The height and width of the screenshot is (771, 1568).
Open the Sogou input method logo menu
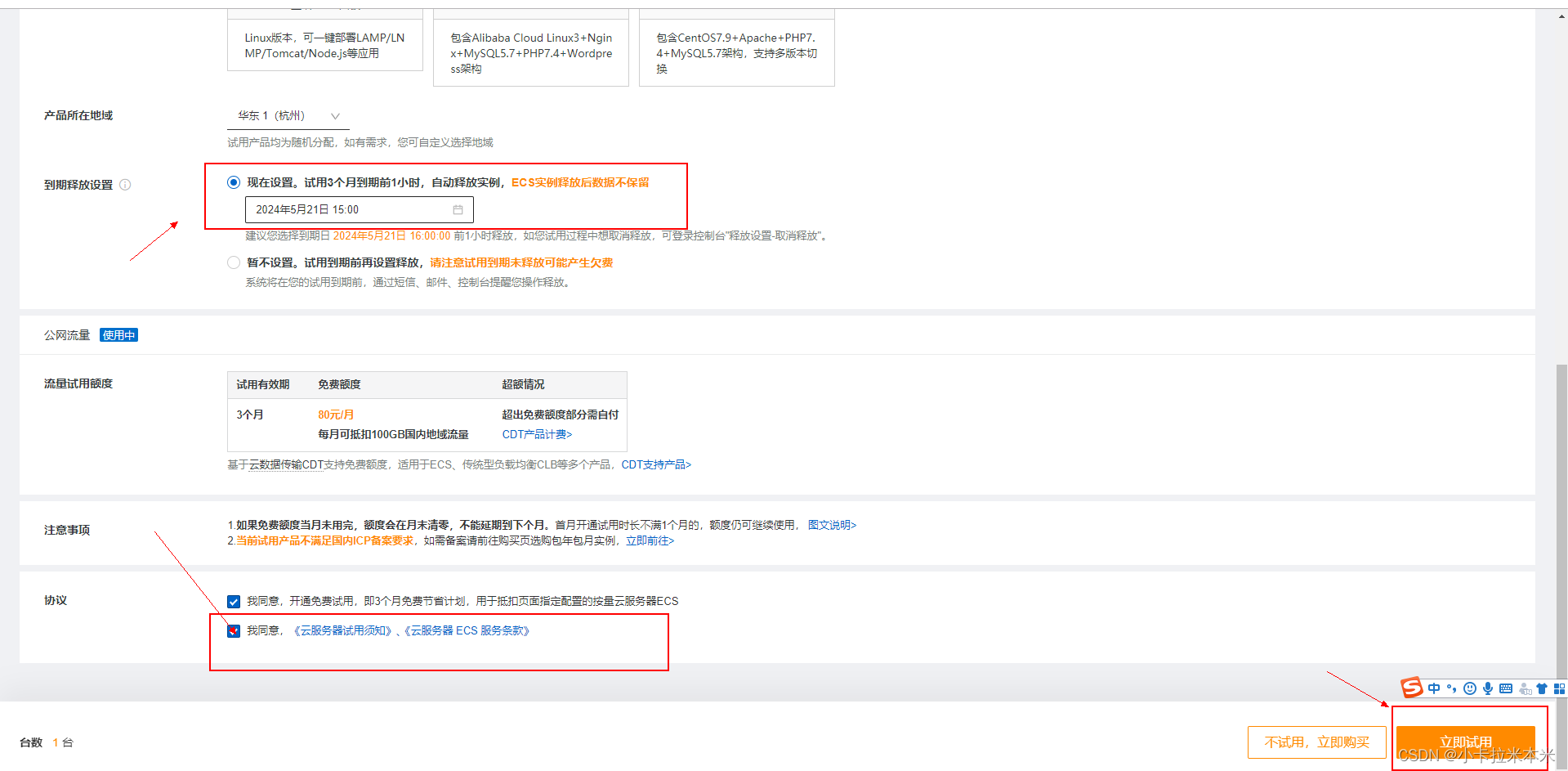click(x=1411, y=688)
